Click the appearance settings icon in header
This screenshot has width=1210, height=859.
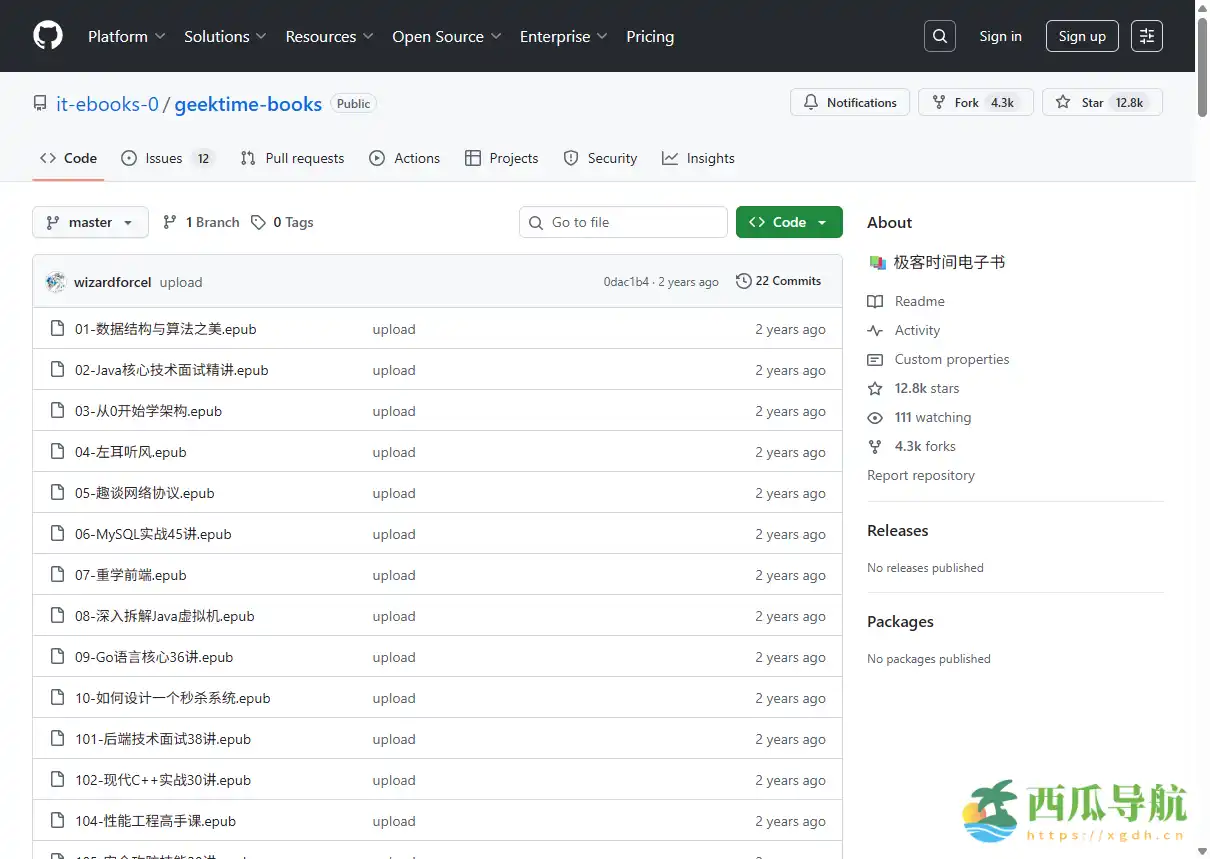pos(1147,36)
